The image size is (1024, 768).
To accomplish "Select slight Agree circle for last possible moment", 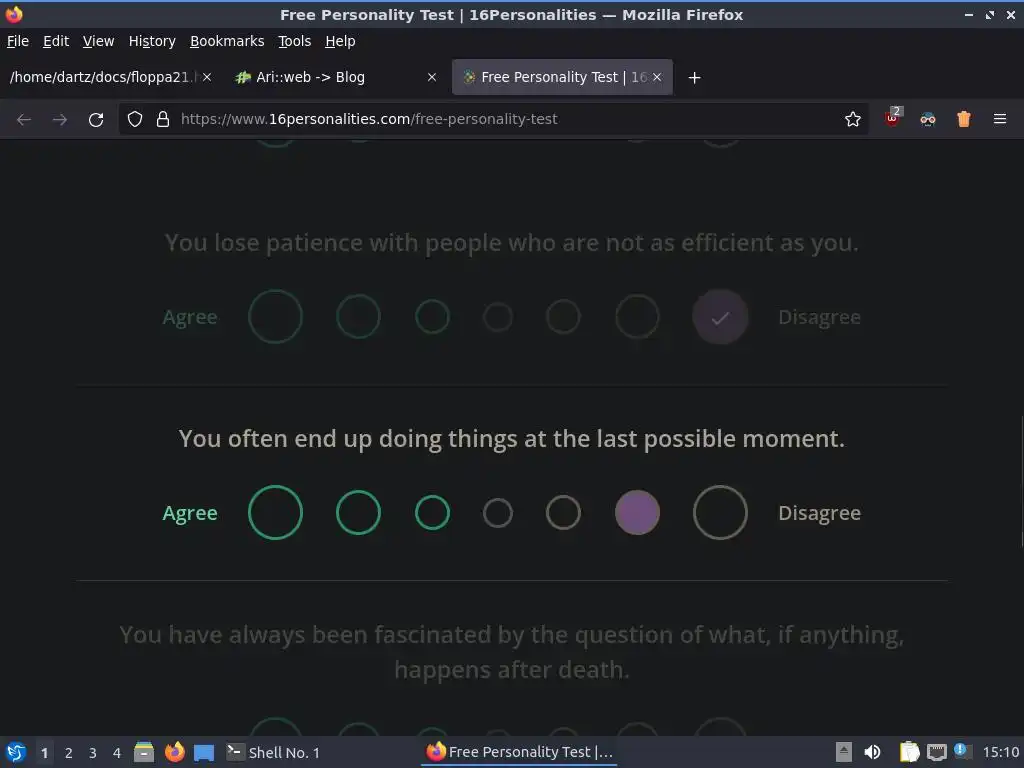I will [432, 513].
